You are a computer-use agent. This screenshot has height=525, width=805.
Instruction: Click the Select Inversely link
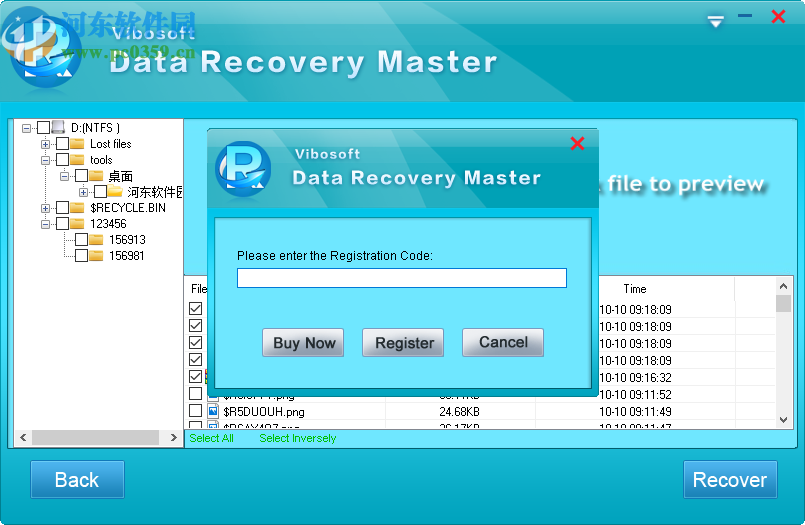297,438
